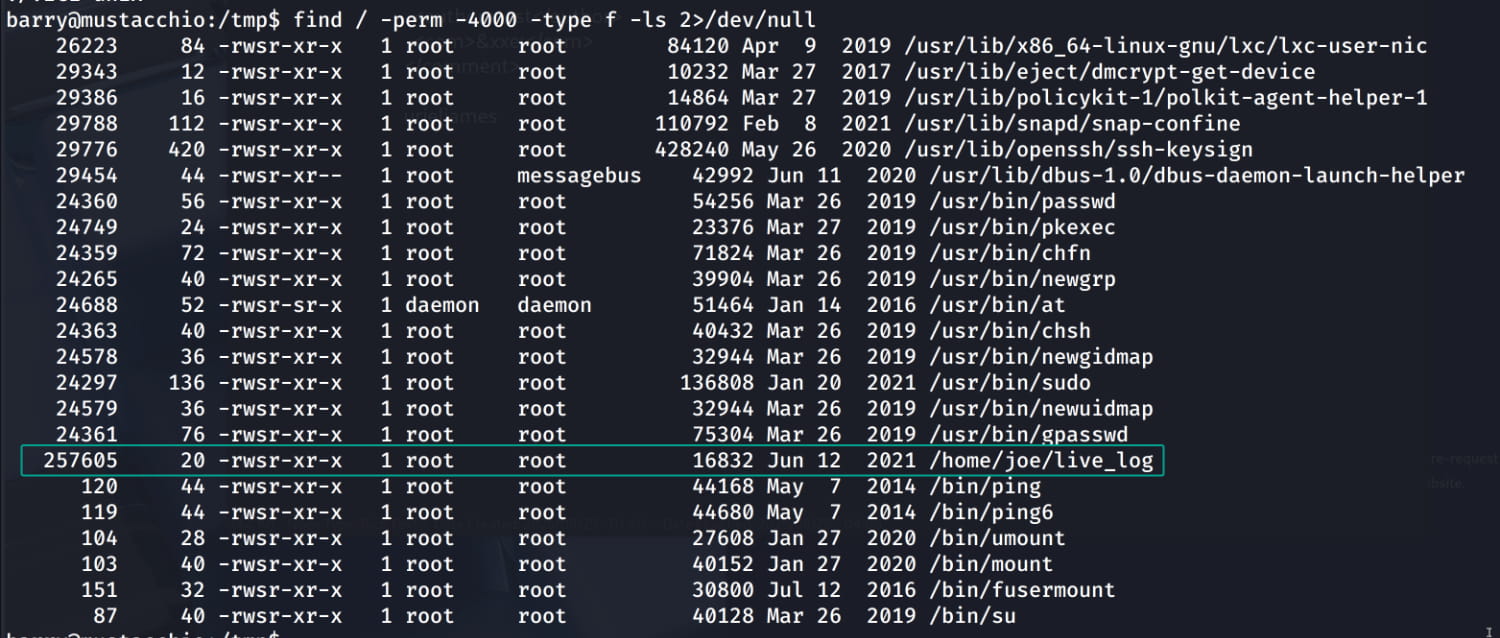Click the /usr/bin/gpasswd path

(1029, 435)
